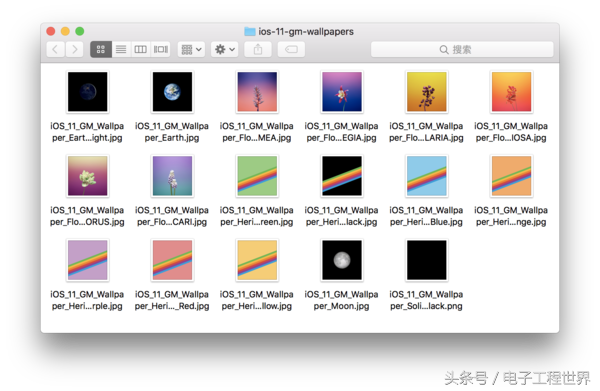Screen dimensions: 600x391
Task: Click the file name per_Earth.jpg
Action: coord(172,132)
